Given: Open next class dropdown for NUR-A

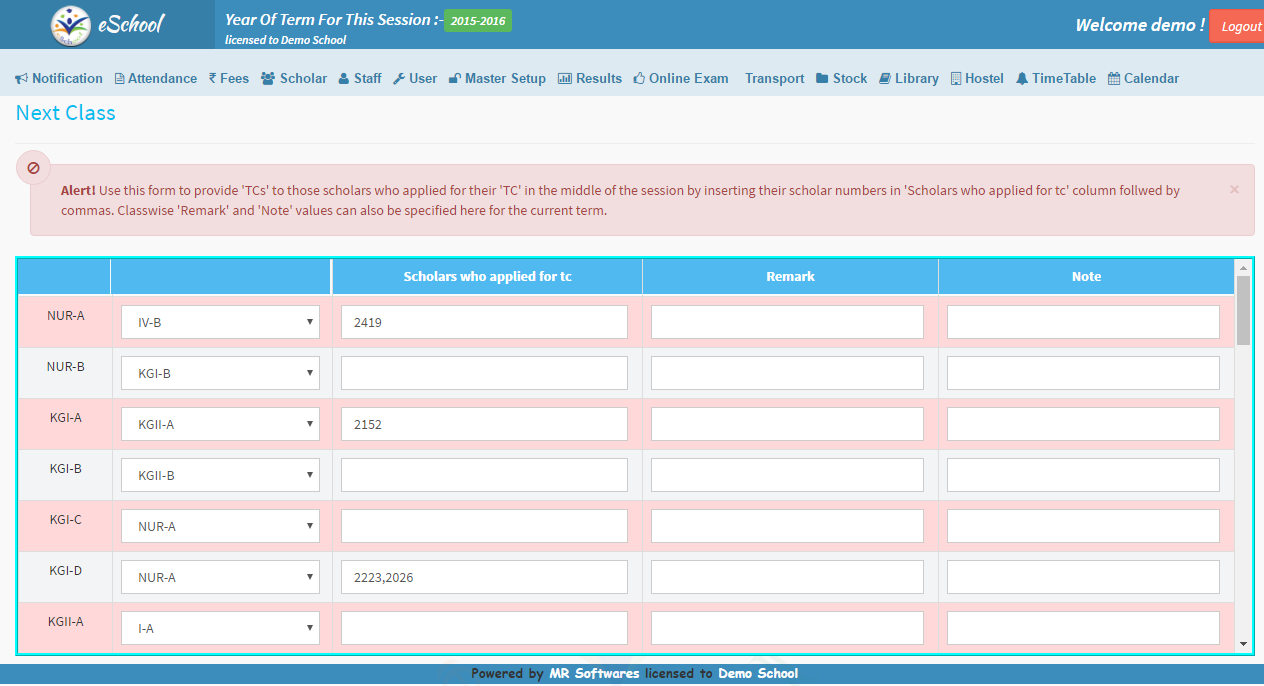Looking at the screenshot, I should pos(220,322).
